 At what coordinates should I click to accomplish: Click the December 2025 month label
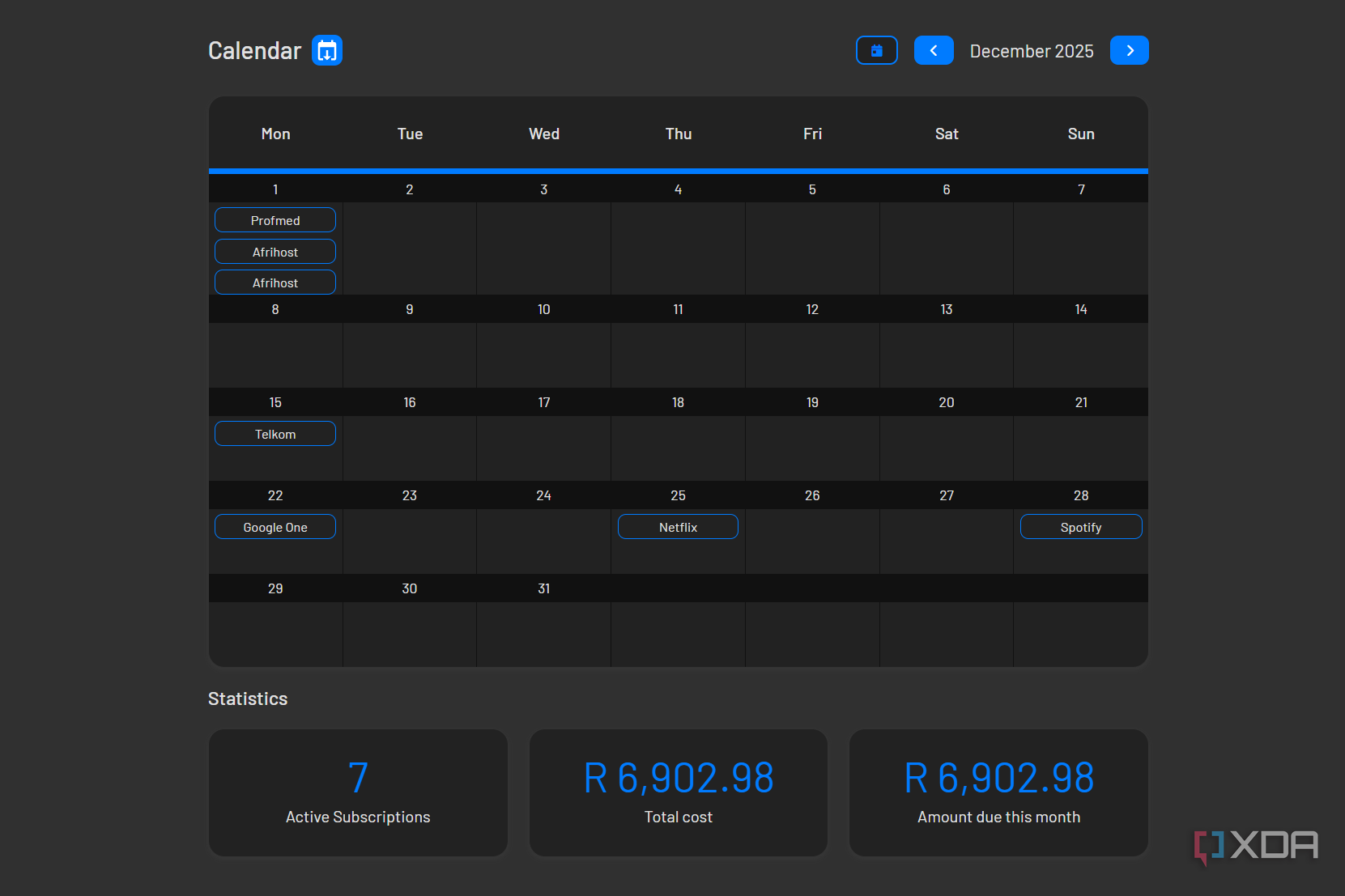coord(1032,51)
